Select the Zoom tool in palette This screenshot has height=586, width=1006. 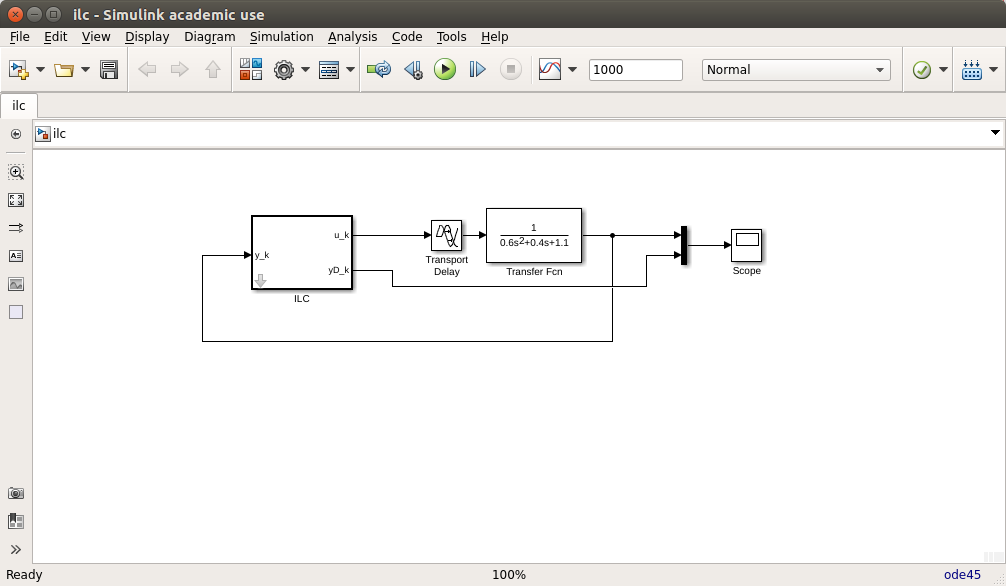(x=16, y=172)
